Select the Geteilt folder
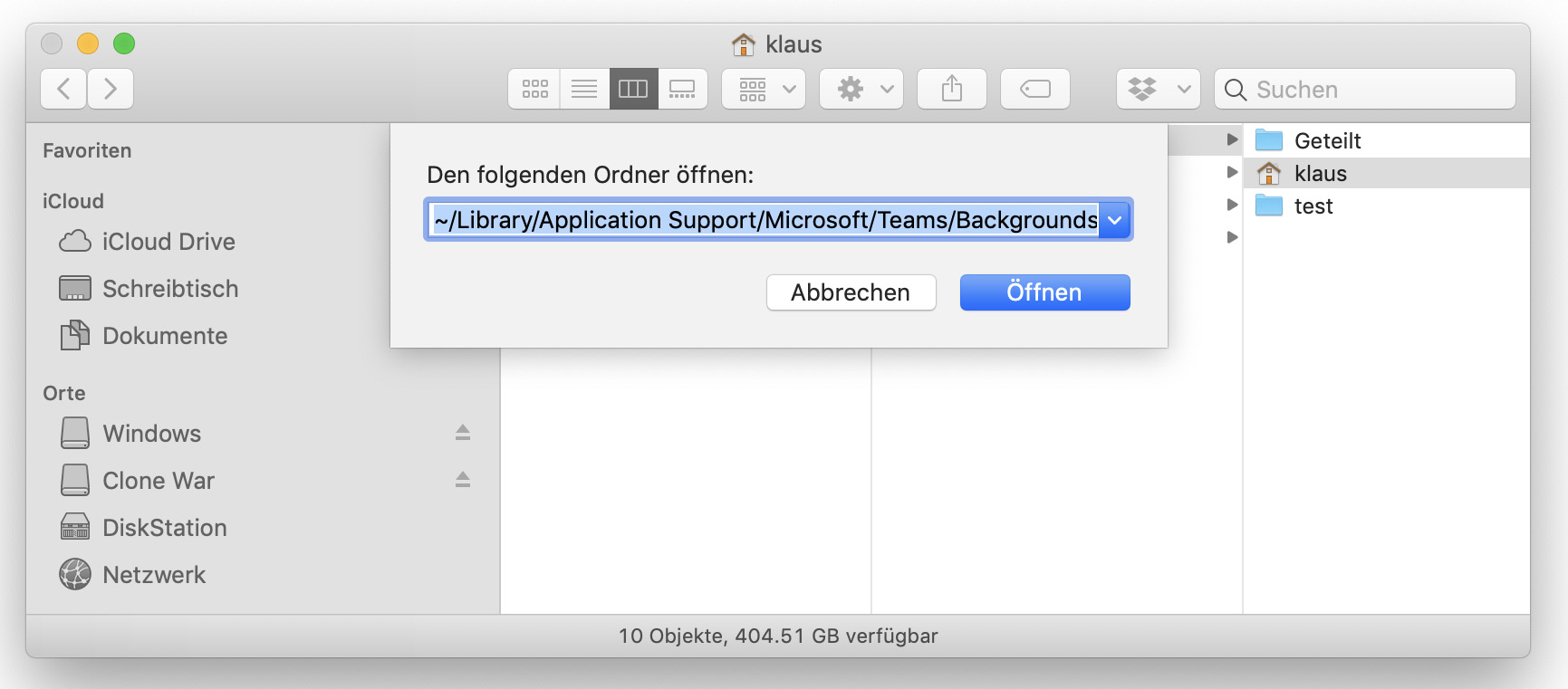Image resolution: width=1568 pixels, height=689 pixels. pyautogui.click(x=1327, y=140)
